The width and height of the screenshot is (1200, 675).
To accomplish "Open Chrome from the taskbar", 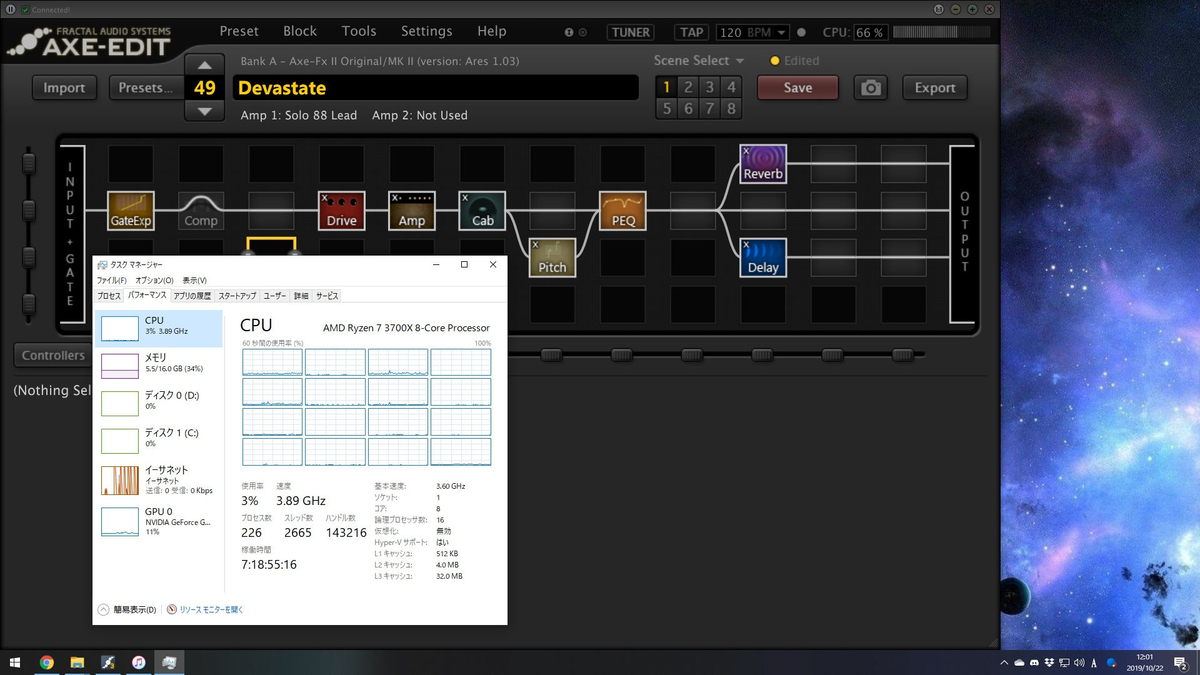I will [x=47, y=662].
